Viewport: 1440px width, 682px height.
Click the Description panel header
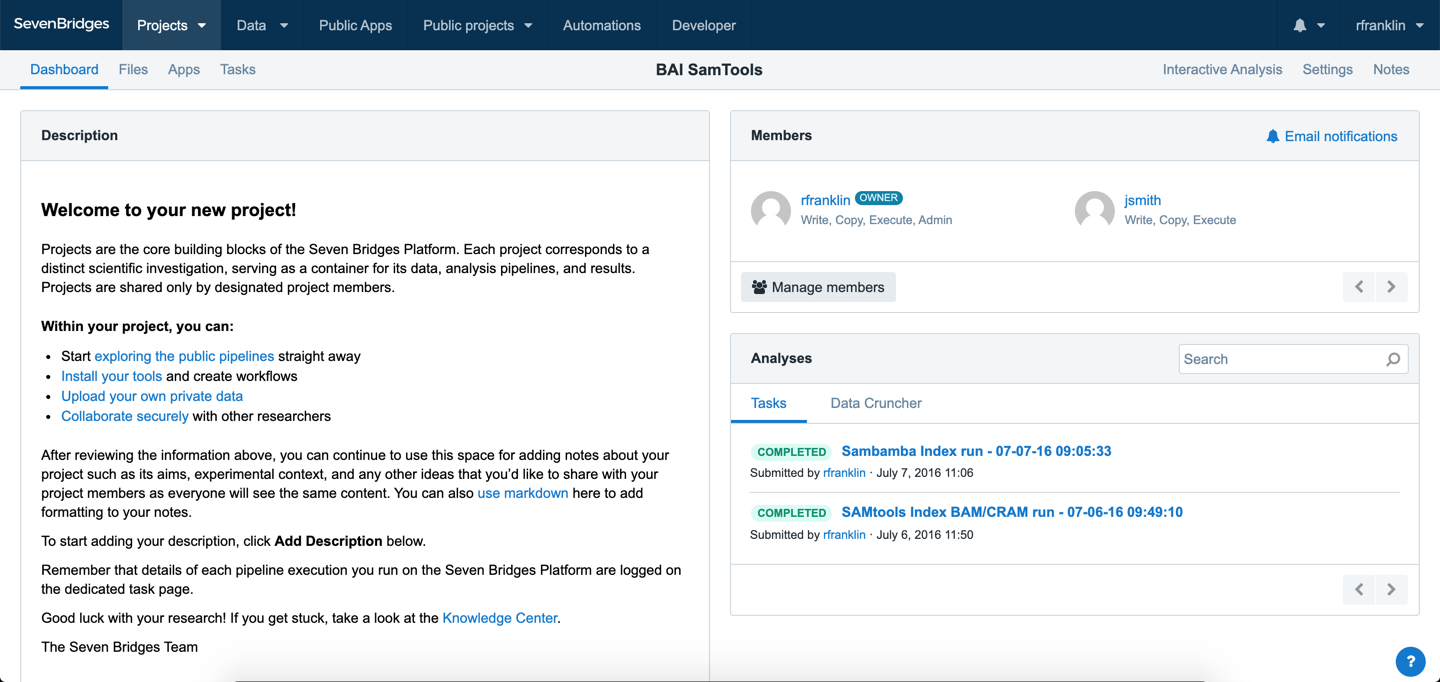[x=365, y=136]
